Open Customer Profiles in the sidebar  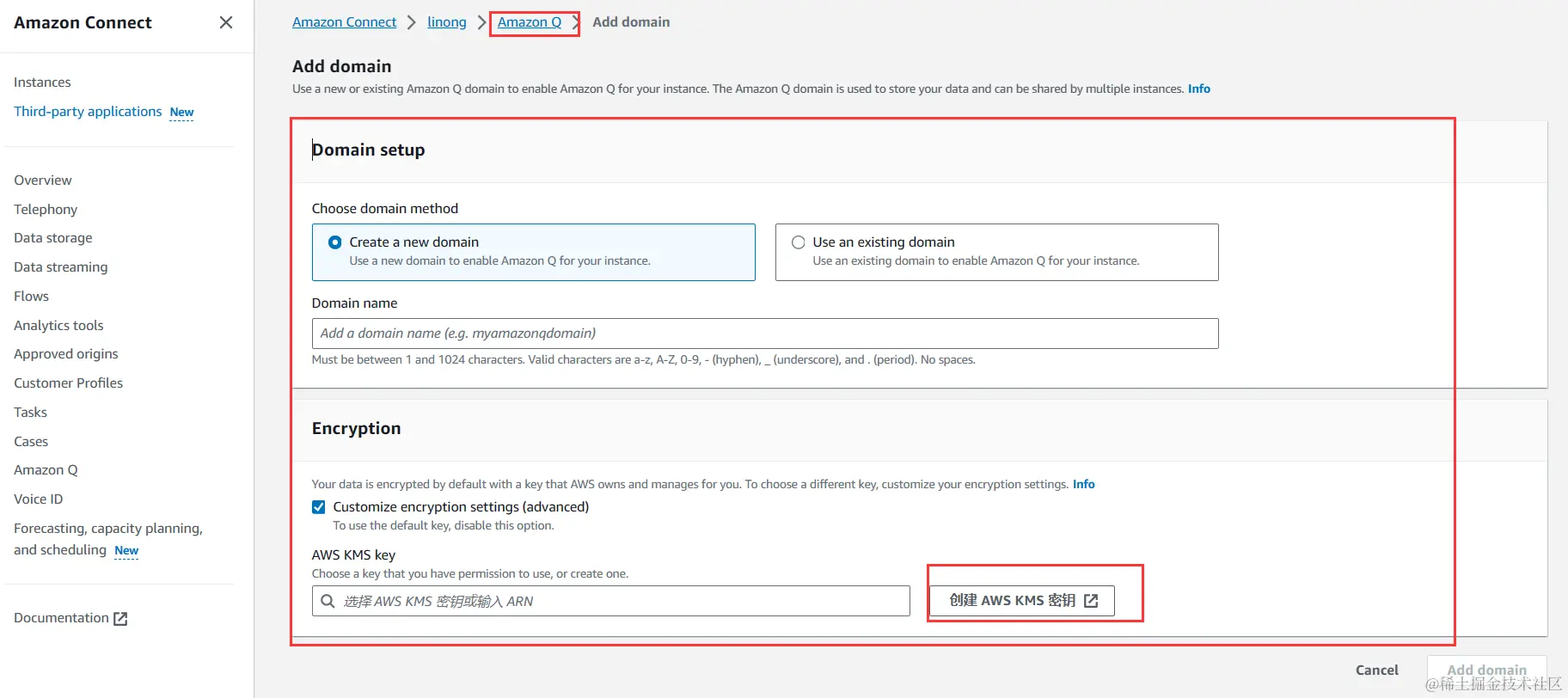(x=69, y=383)
